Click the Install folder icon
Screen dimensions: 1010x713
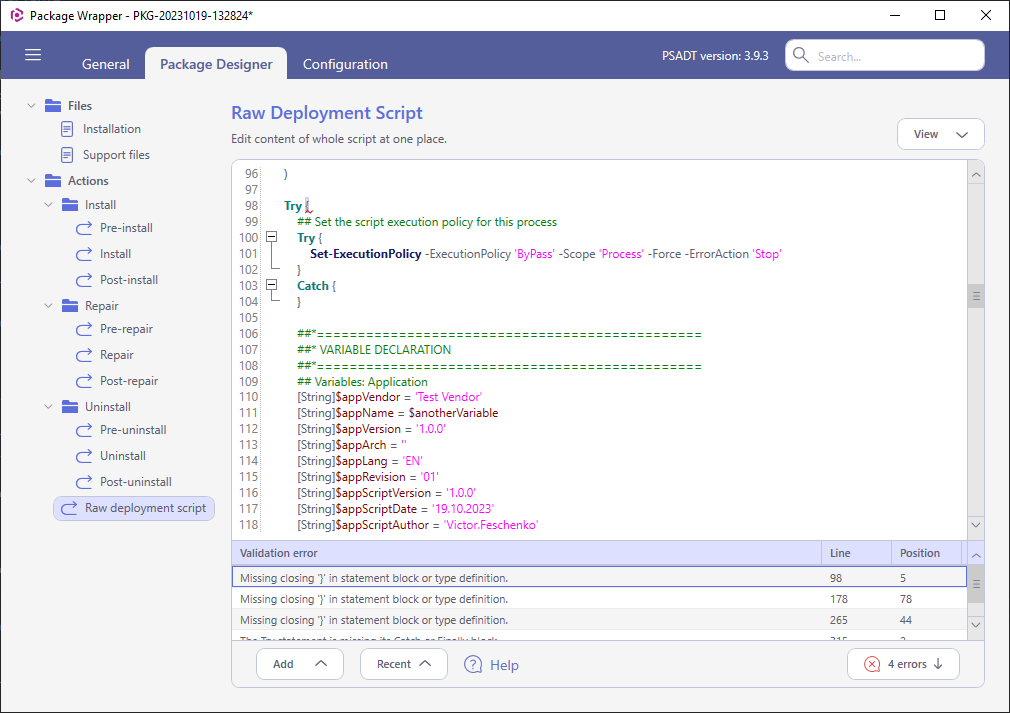(x=70, y=205)
